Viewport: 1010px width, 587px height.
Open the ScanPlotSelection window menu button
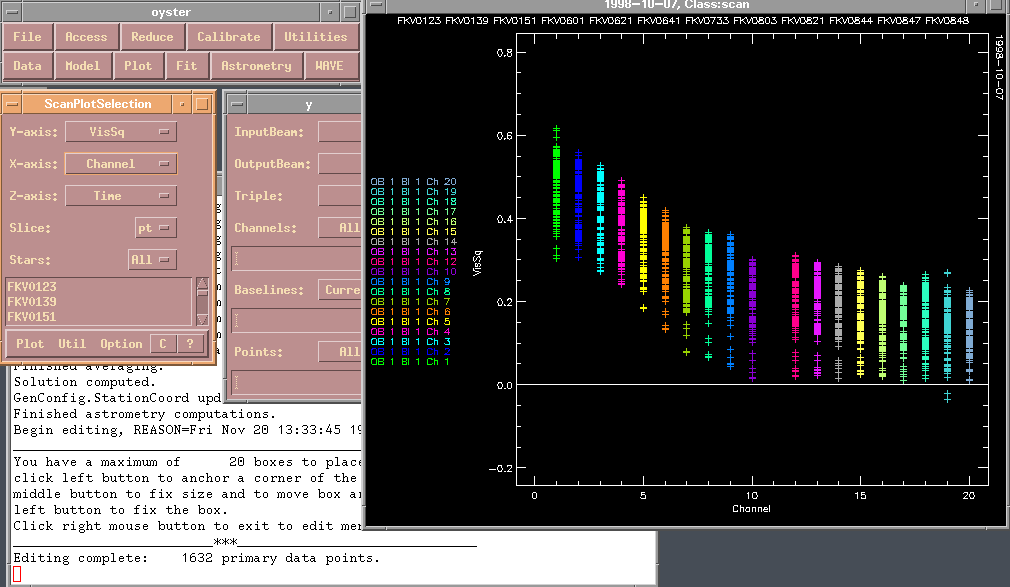[x=12, y=104]
